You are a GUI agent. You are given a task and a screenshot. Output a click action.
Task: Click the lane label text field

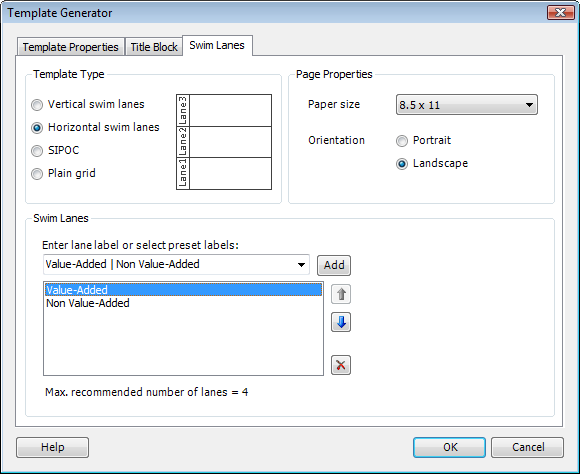click(169, 264)
